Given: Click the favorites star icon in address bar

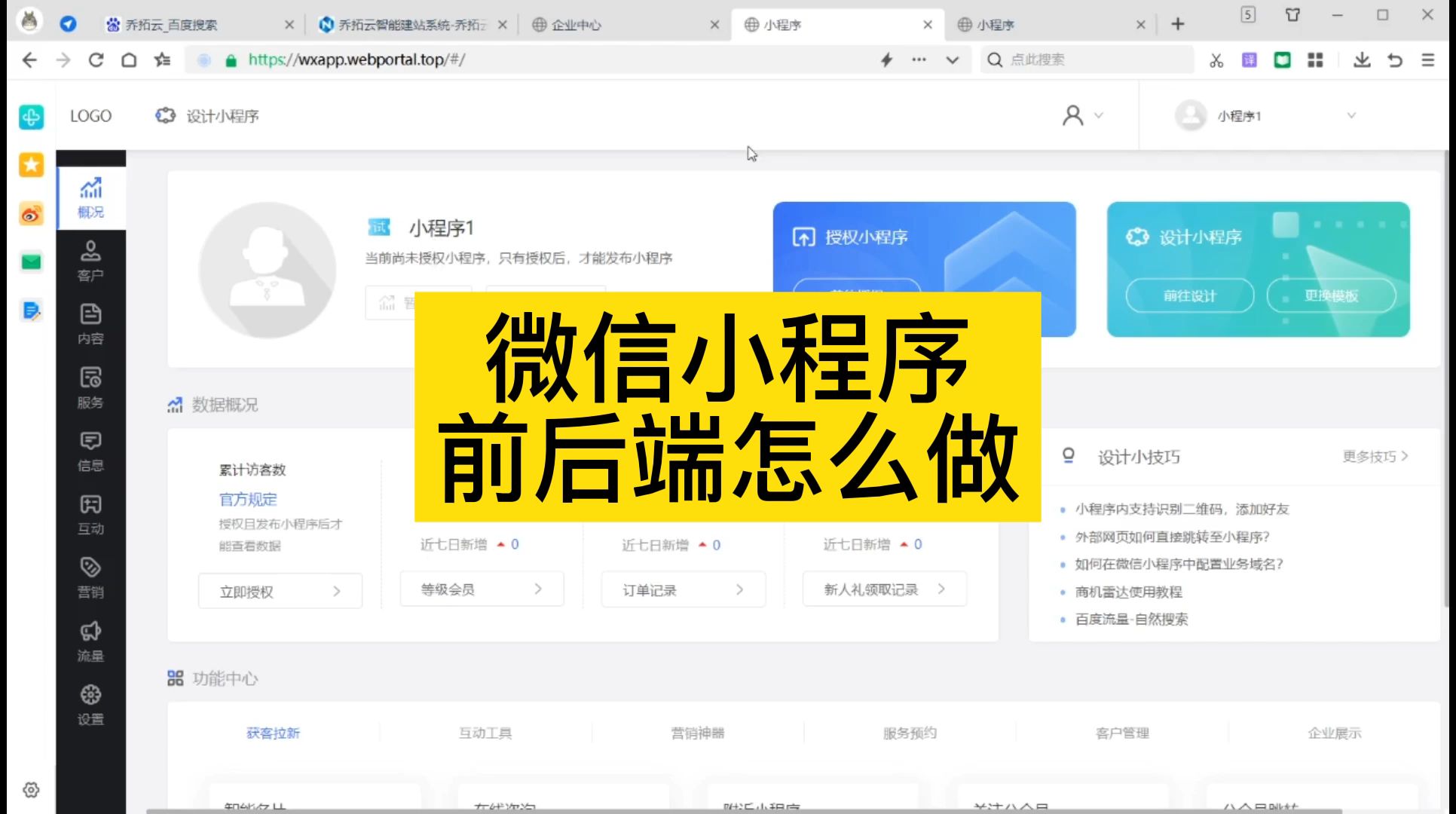Looking at the screenshot, I should [x=162, y=60].
